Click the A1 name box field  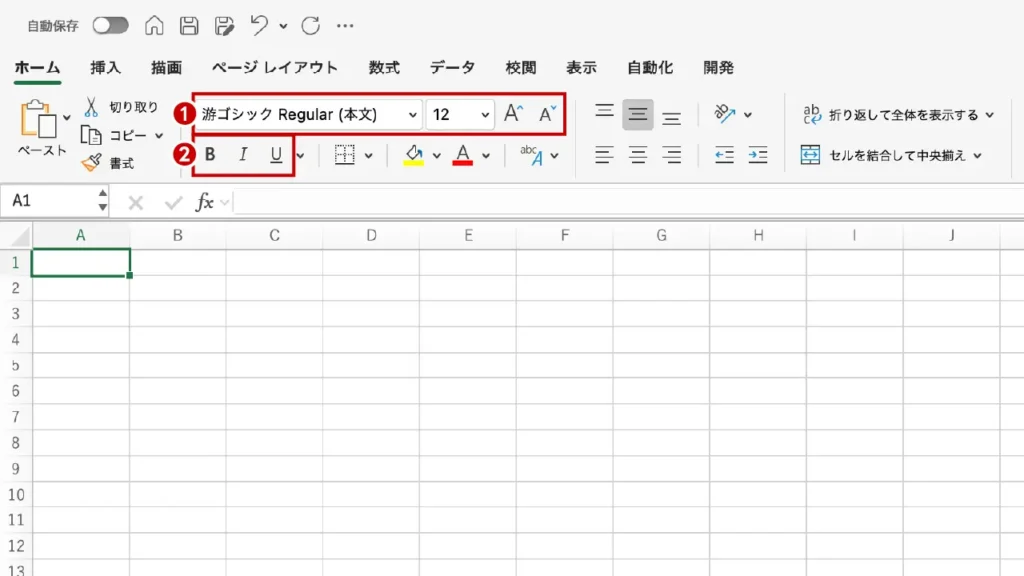click(48, 201)
